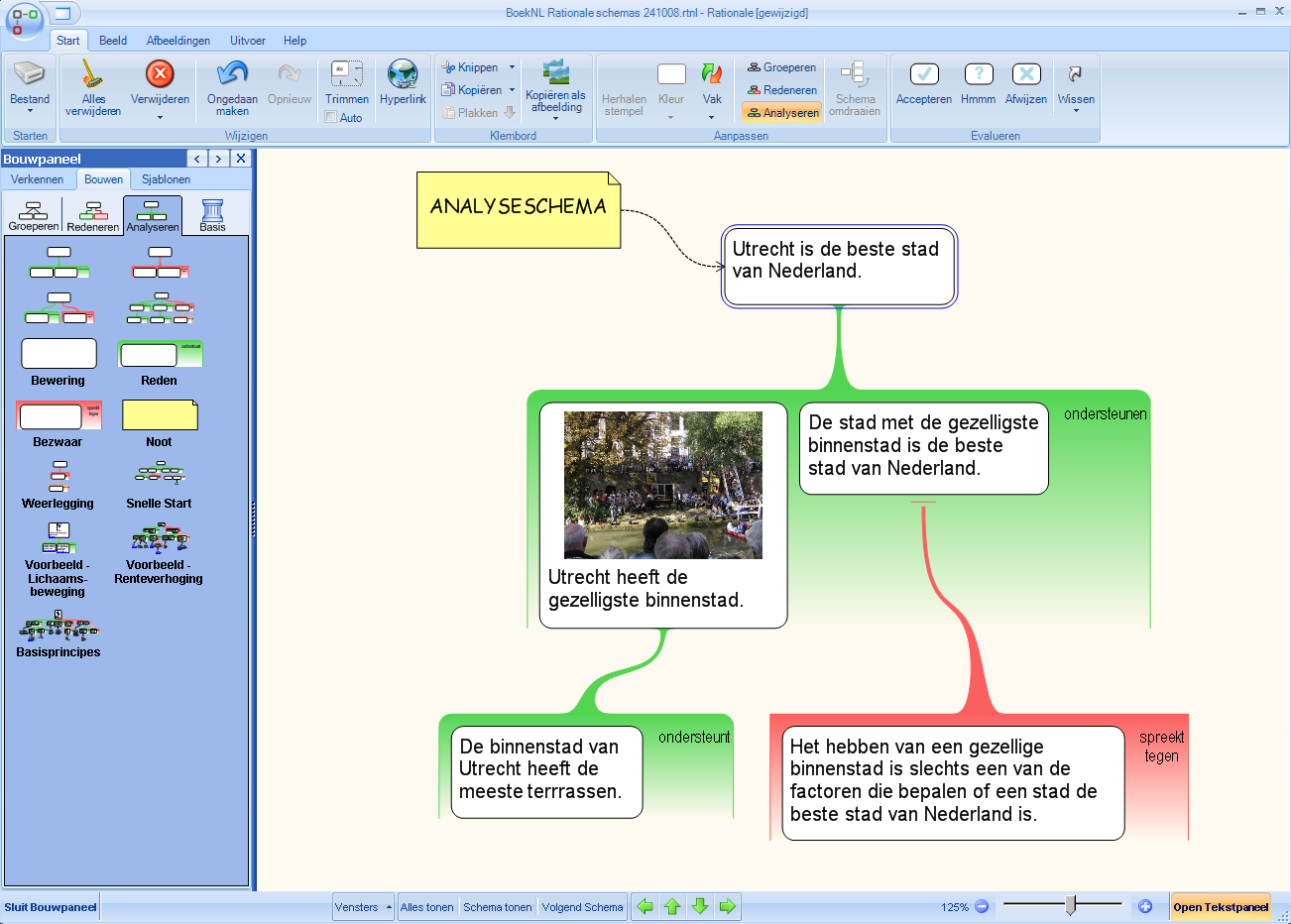Expand the Kopiëren dropdown arrow

click(513, 90)
